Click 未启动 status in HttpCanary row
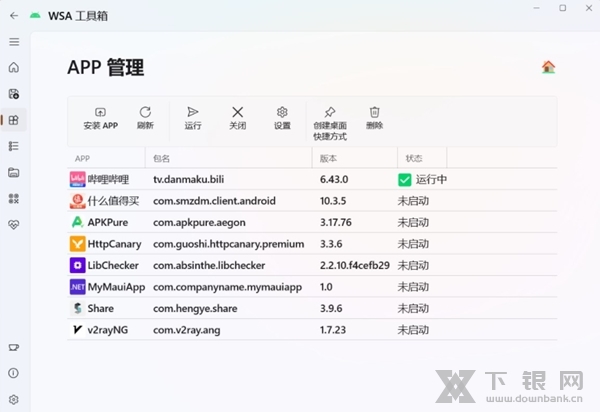 413,244
